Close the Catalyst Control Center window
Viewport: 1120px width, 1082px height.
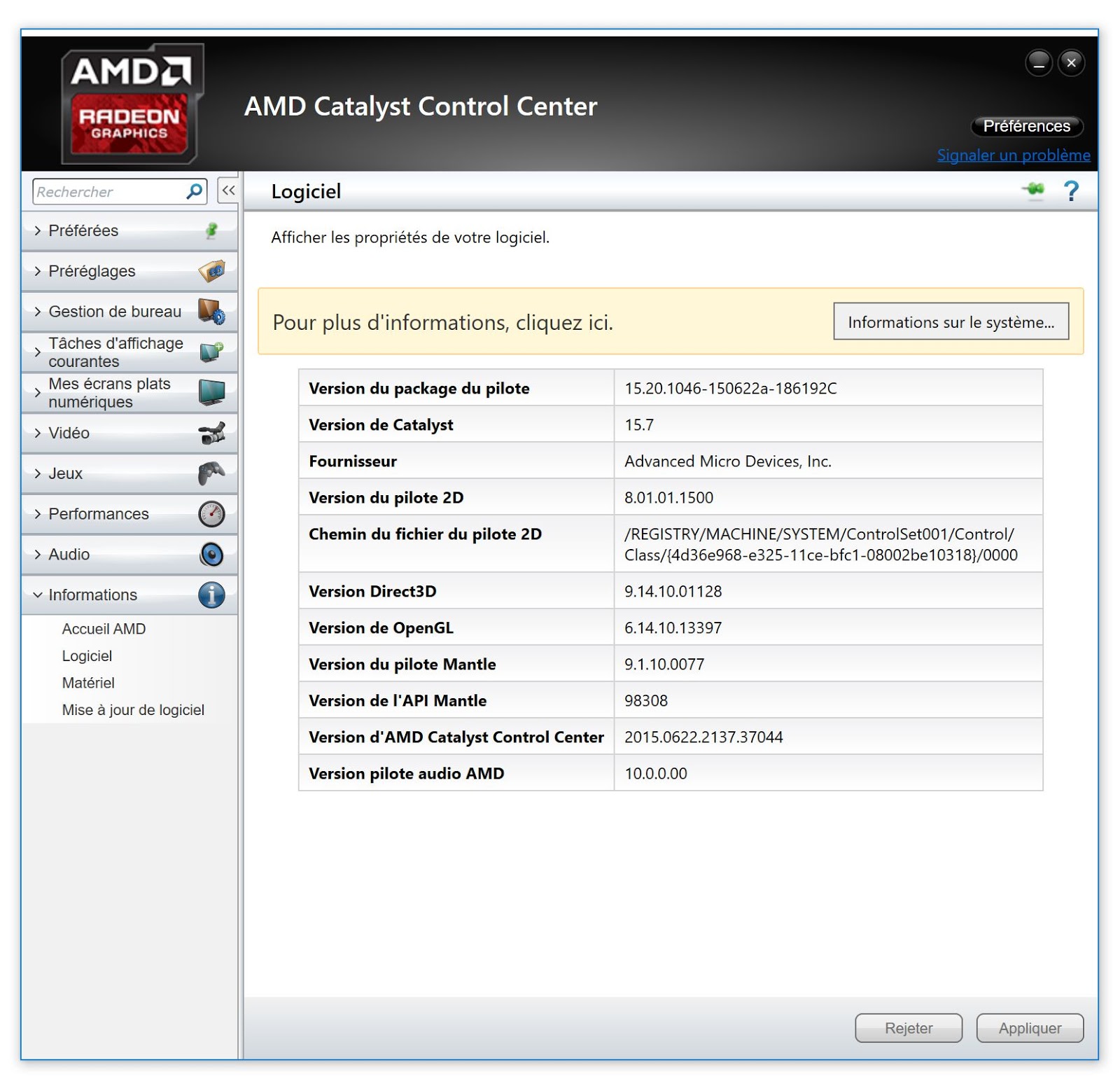click(1071, 63)
